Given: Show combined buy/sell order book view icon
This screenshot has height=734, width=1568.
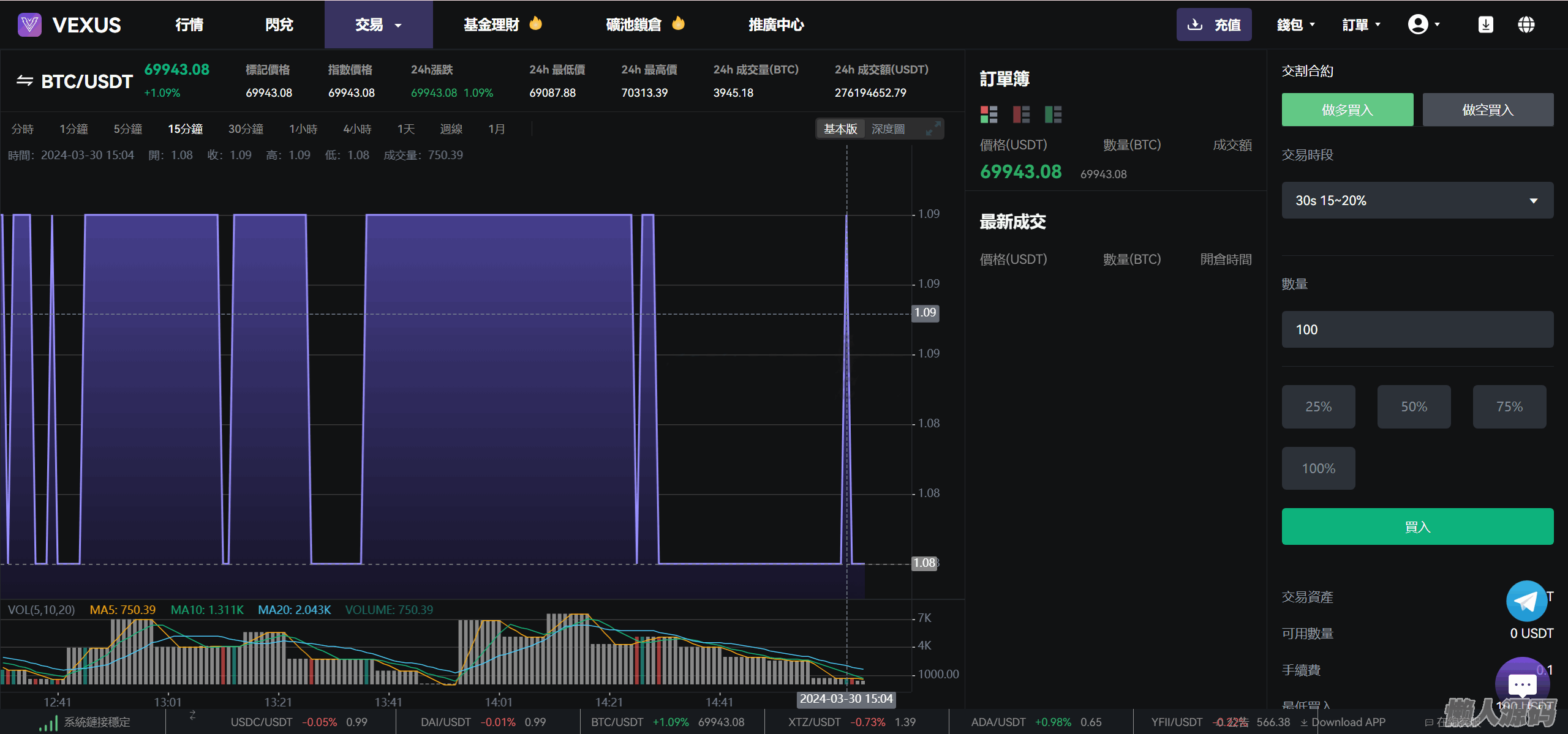Looking at the screenshot, I should point(989,114).
